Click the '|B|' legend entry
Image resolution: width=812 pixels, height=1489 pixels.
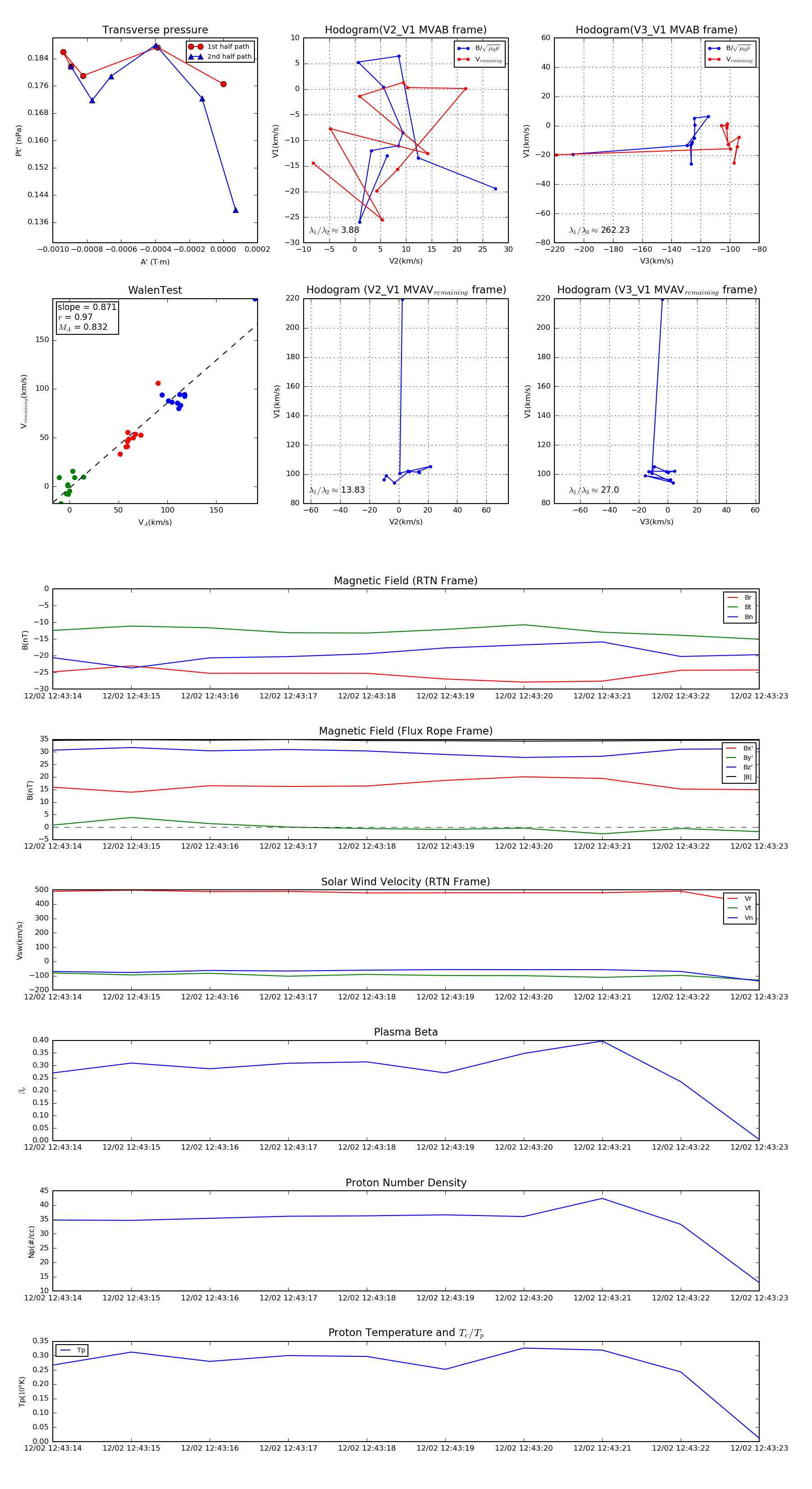[739, 777]
